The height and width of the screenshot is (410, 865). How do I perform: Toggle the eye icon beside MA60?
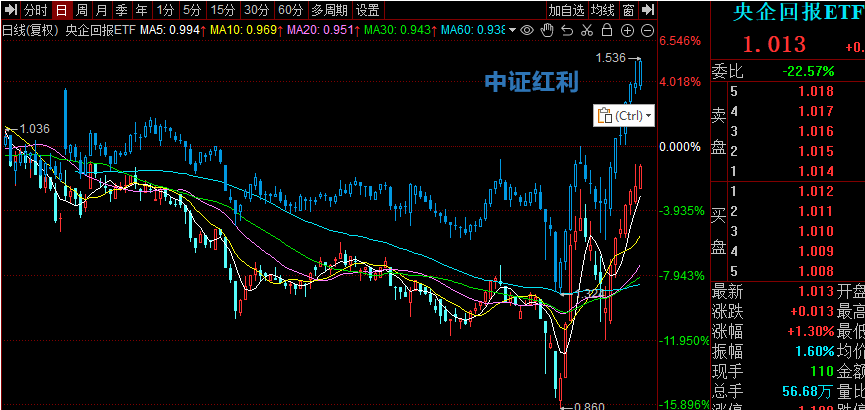pos(526,30)
